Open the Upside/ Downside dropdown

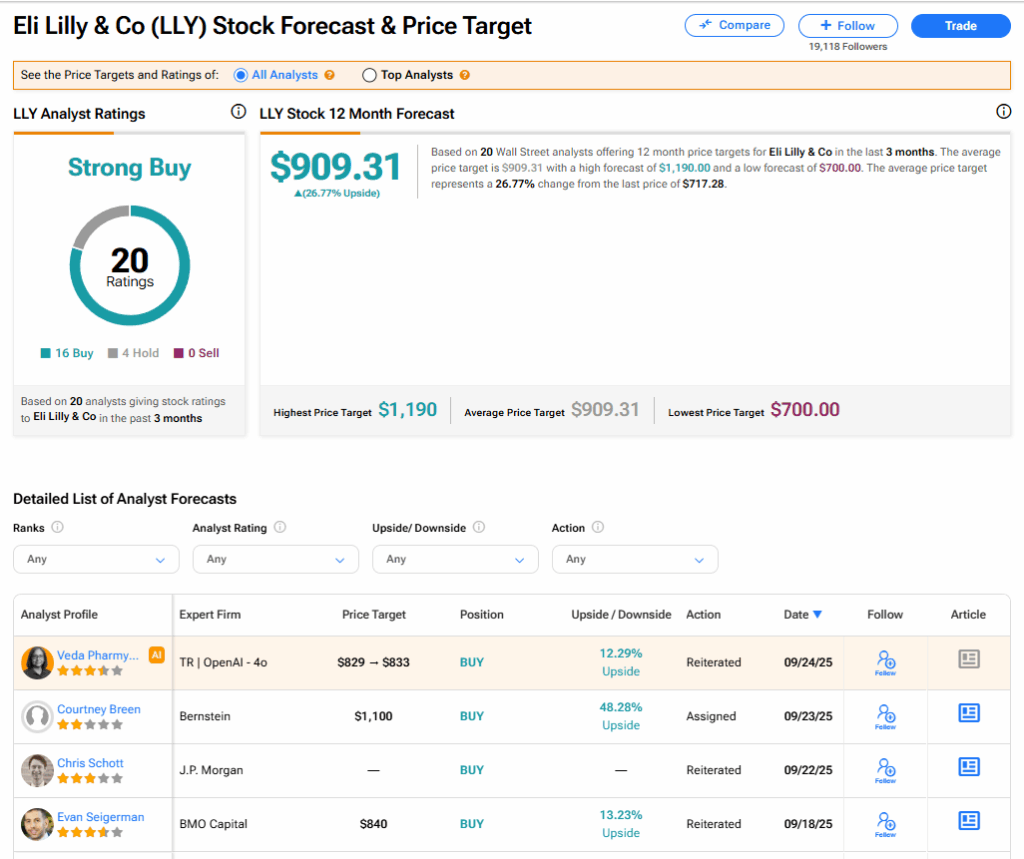(455, 560)
